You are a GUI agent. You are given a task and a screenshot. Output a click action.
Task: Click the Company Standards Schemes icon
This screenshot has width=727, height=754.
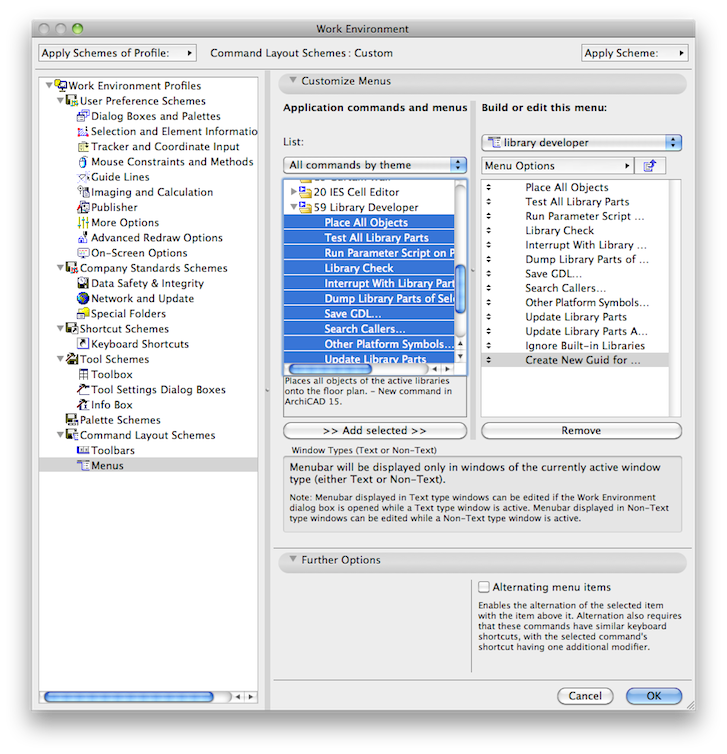[x=72, y=268]
